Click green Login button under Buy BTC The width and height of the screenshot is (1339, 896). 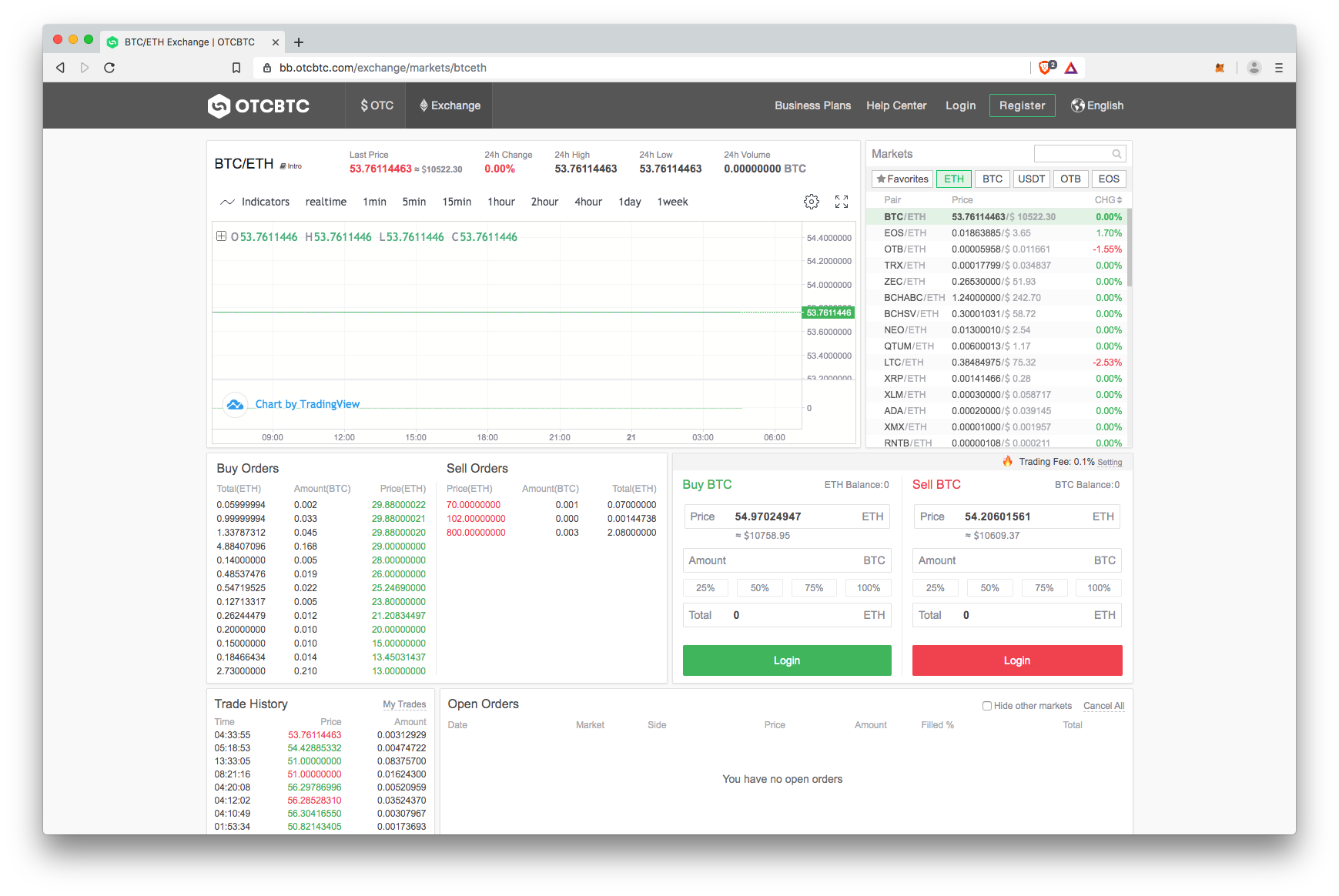pyautogui.click(x=787, y=660)
